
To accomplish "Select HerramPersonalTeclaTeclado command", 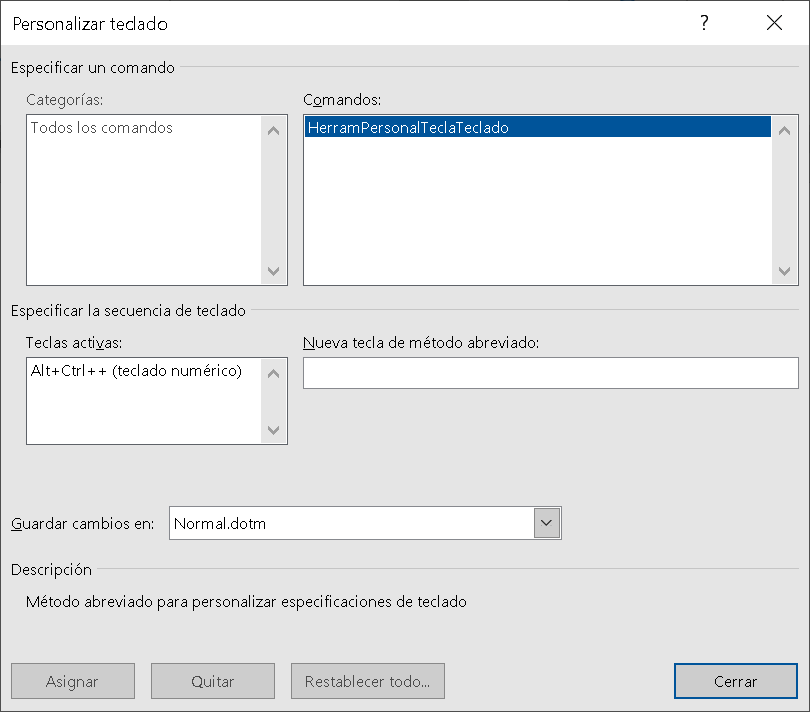I will pos(538,127).
